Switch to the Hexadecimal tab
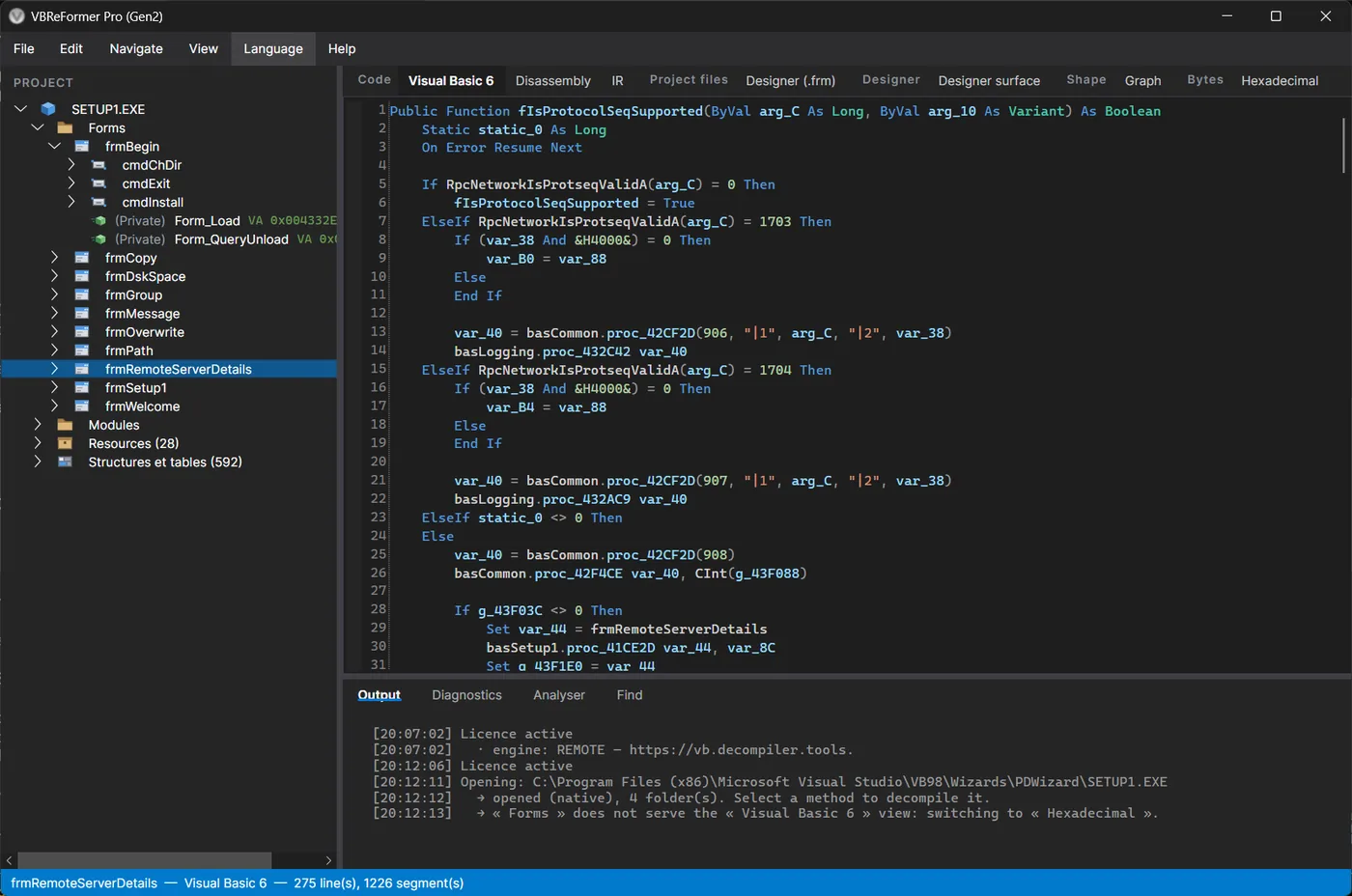 pyautogui.click(x=1280, y=80)
